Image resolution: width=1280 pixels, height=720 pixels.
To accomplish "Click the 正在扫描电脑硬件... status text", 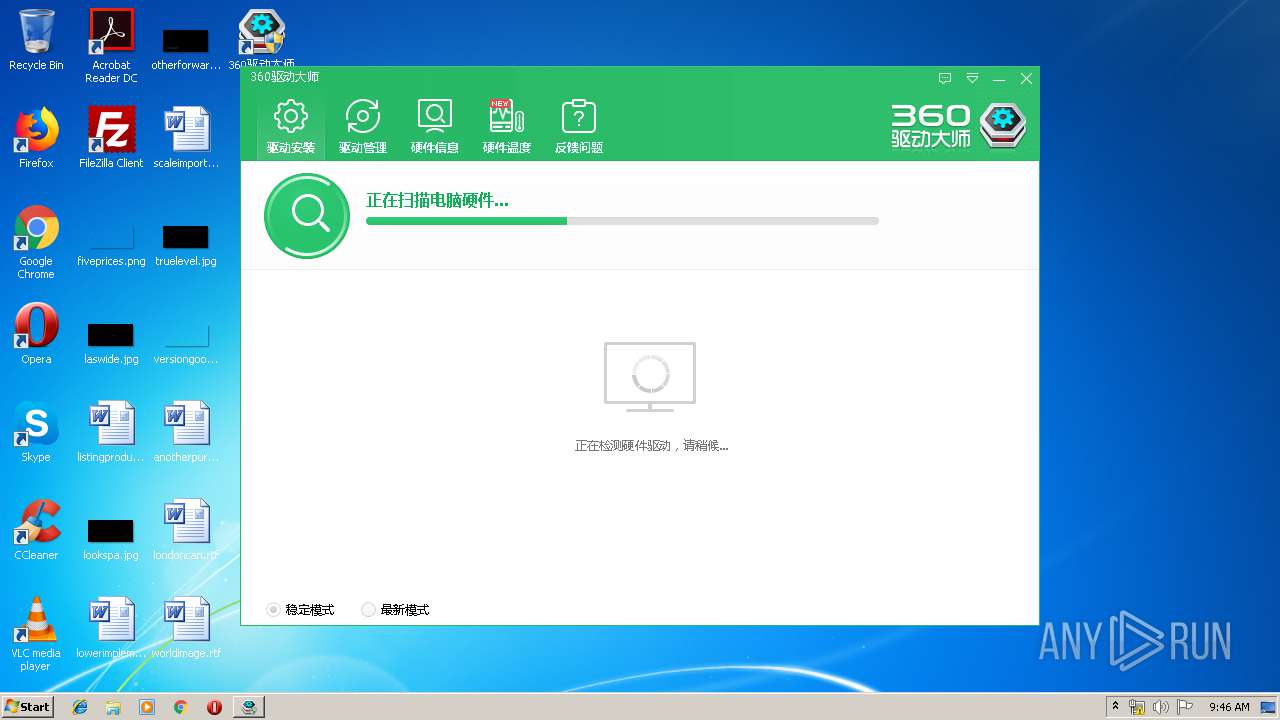I will (437, 200).
